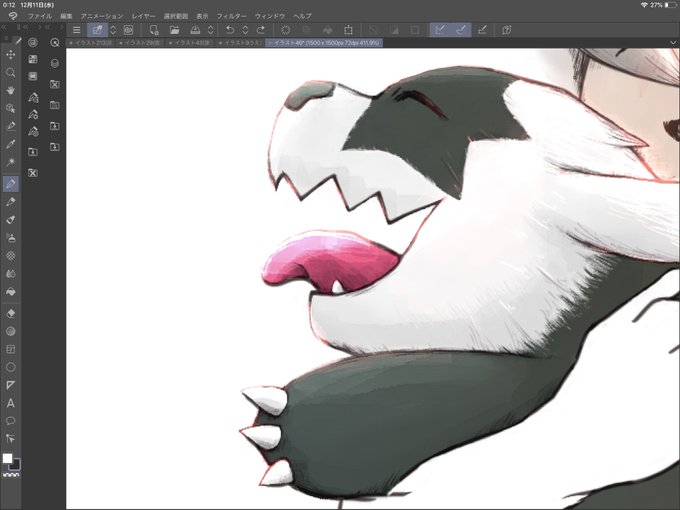Click the dark sub color swatch

click(16, 465)
